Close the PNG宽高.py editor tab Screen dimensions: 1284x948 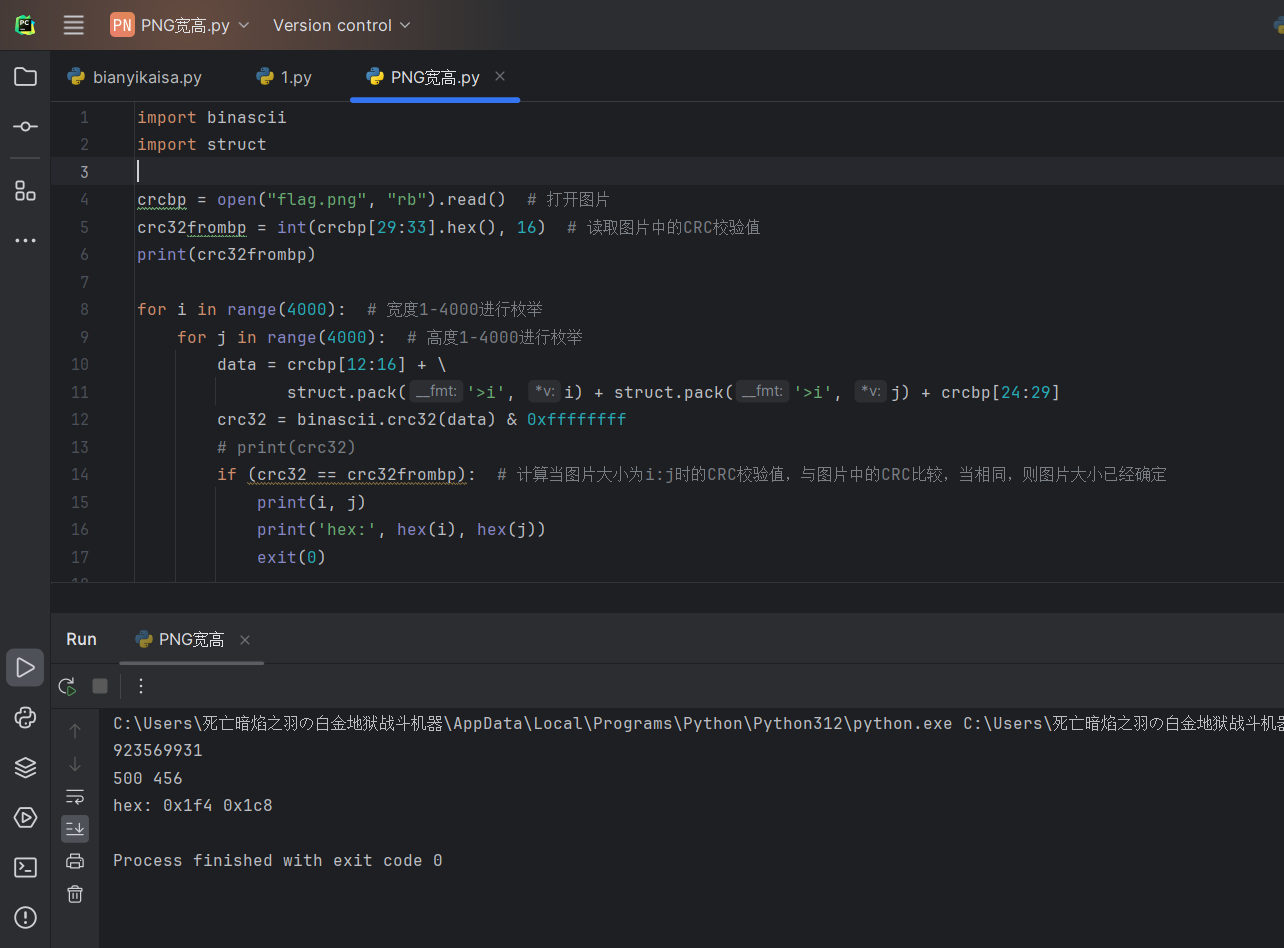pos(500,76)
